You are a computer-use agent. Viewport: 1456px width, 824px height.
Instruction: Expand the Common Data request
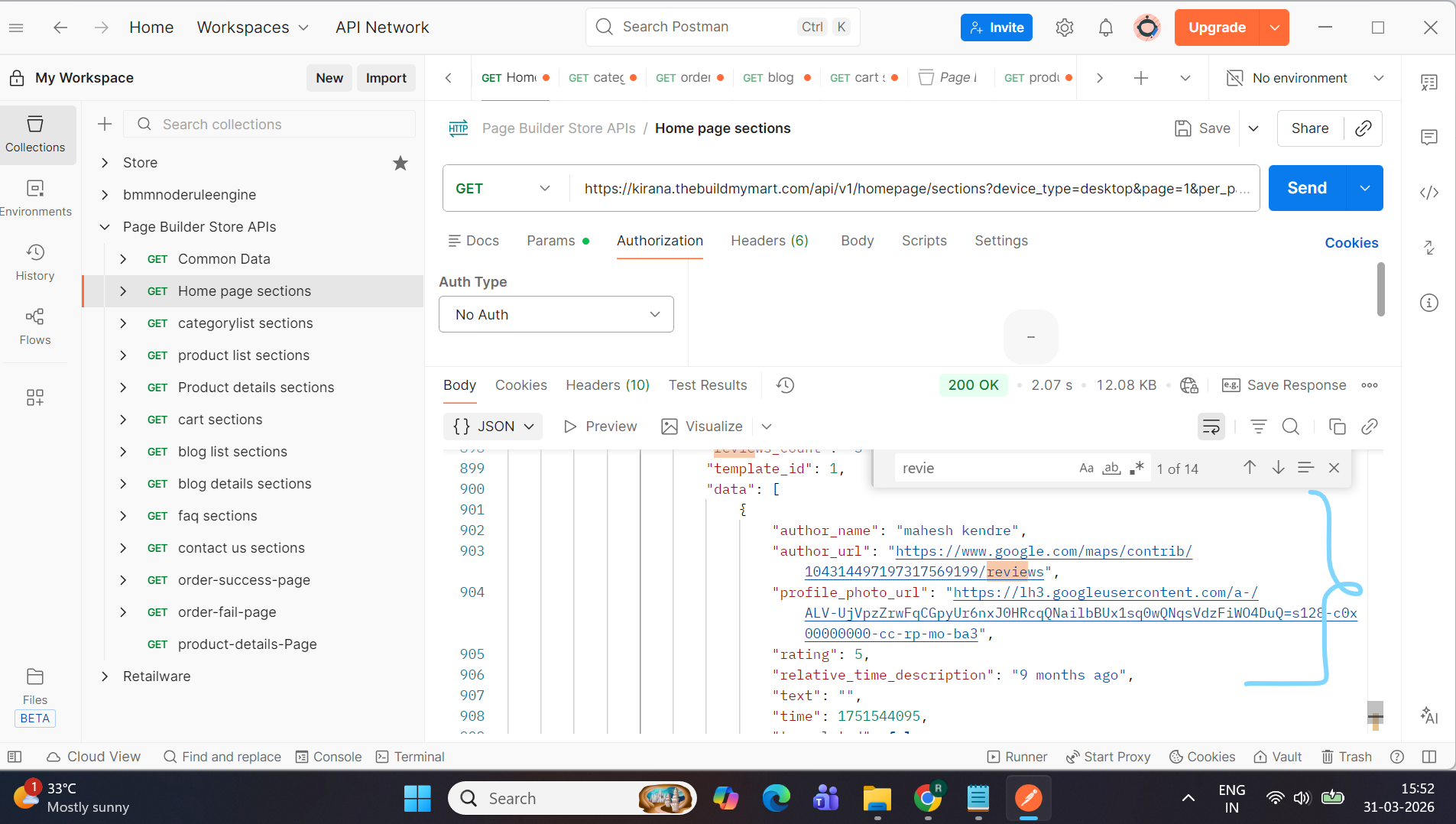pyautogui.click(x=124, y=259)
